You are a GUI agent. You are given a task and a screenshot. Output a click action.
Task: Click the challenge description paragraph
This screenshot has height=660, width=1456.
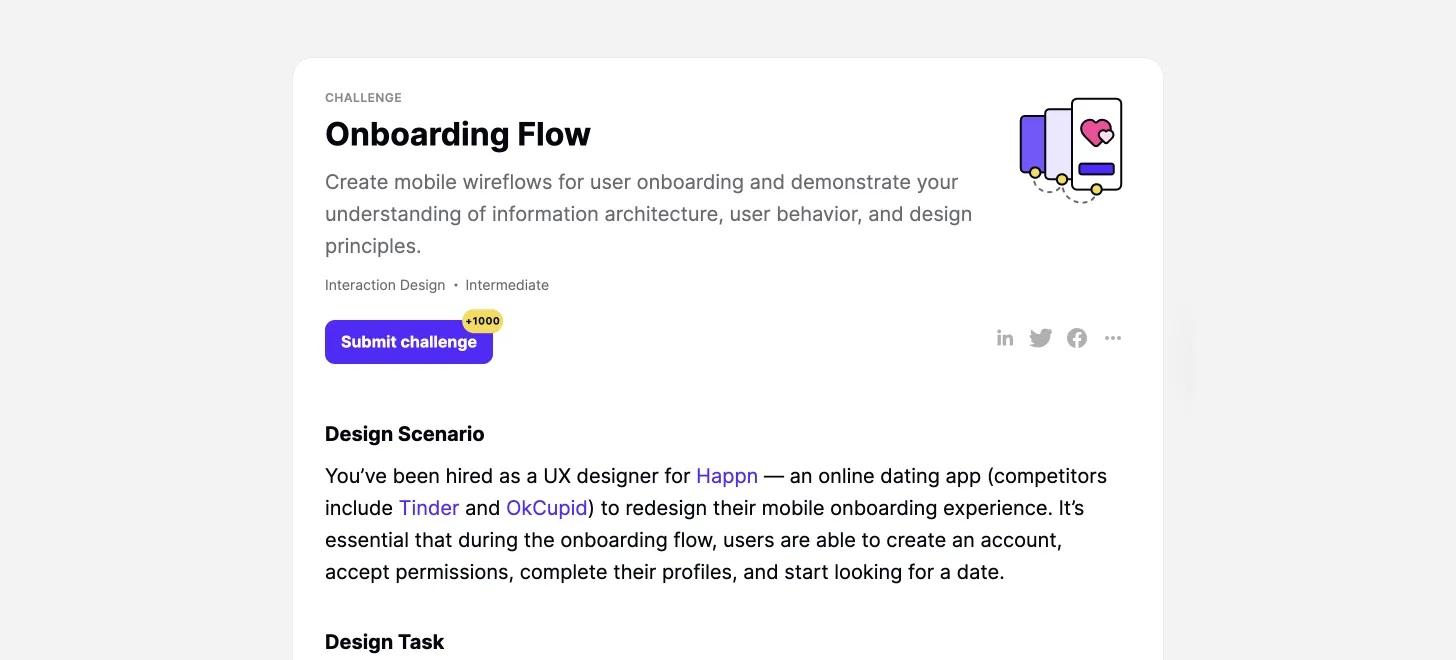coord(648,213)
